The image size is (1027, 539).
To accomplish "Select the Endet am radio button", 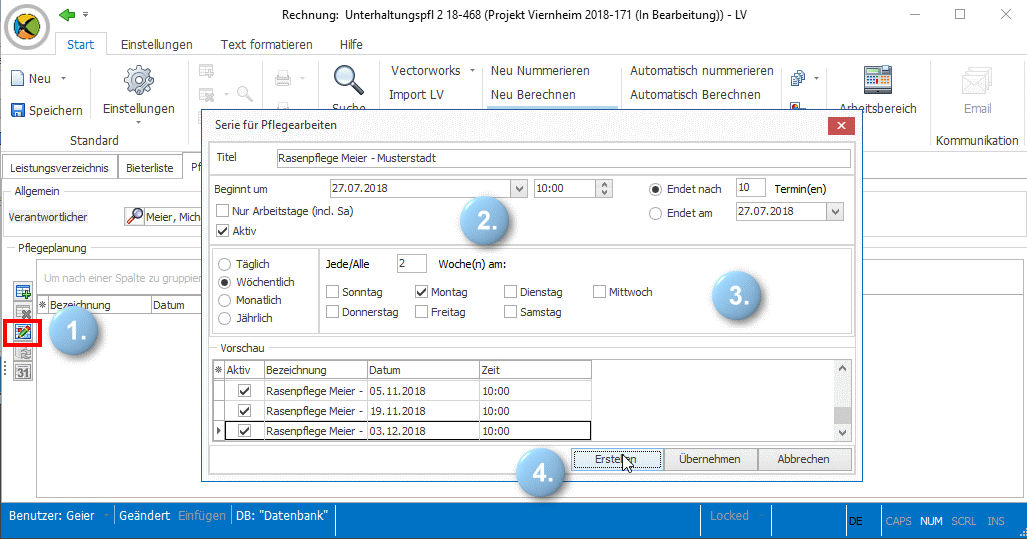I will pos(655,214).
